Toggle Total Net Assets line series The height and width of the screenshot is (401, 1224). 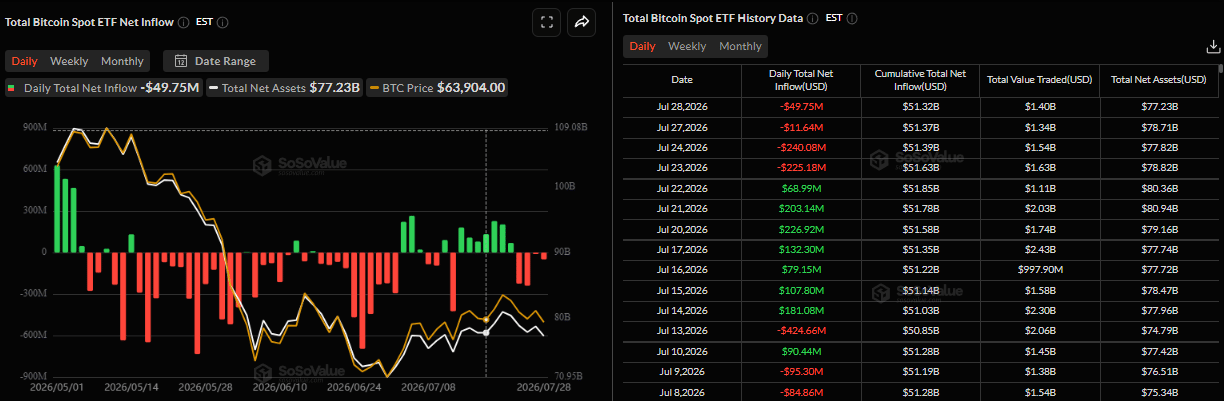coord(284,88)
